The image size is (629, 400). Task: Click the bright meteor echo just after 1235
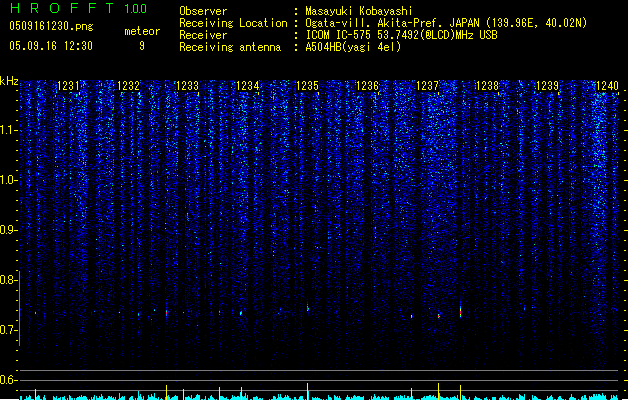[x=308, y=307]
